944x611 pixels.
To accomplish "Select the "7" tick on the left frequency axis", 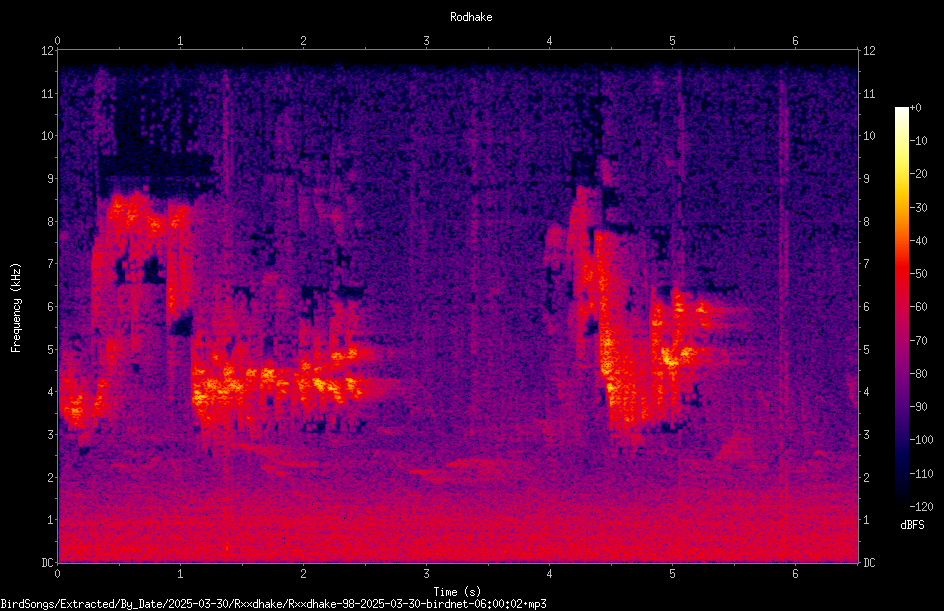I will 50,264.
